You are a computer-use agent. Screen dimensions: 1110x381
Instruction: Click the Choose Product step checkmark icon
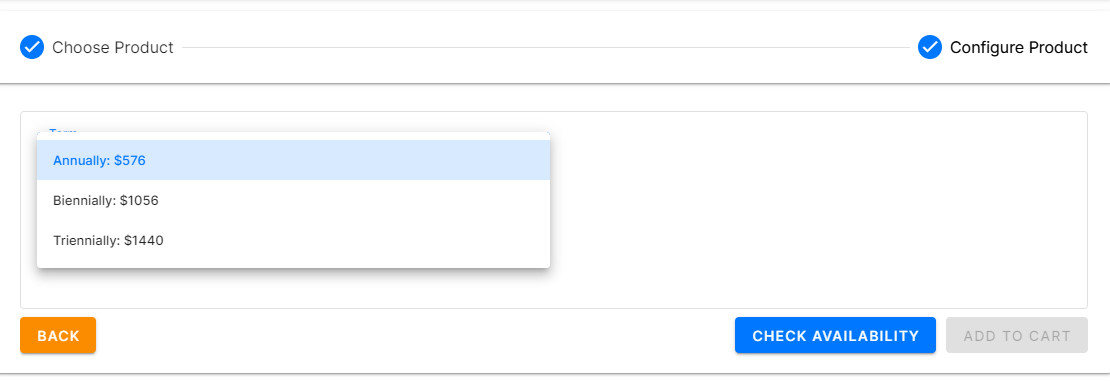(x=32, y=47)
